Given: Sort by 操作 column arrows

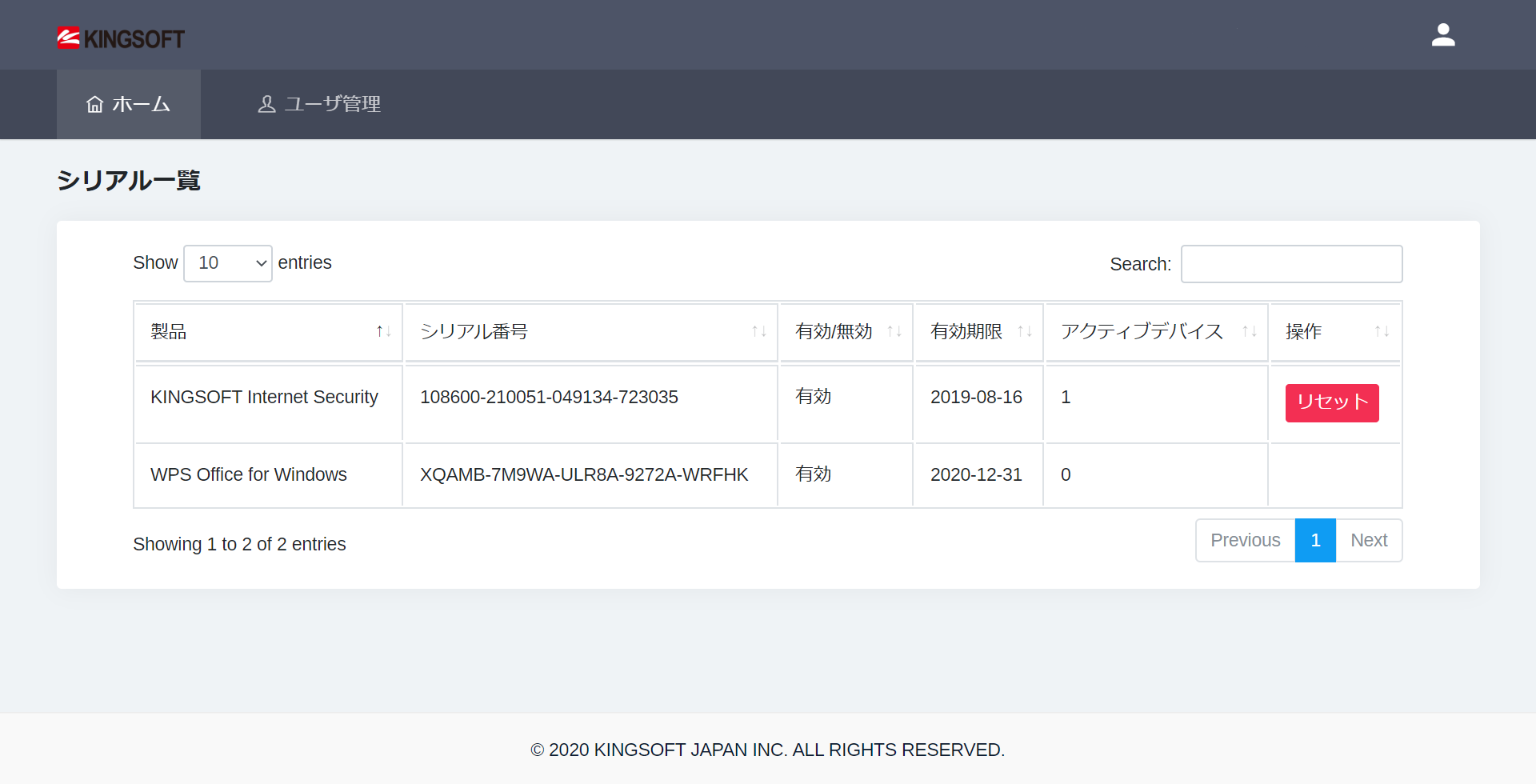Looking at the screenshot, I should 1382,331.
